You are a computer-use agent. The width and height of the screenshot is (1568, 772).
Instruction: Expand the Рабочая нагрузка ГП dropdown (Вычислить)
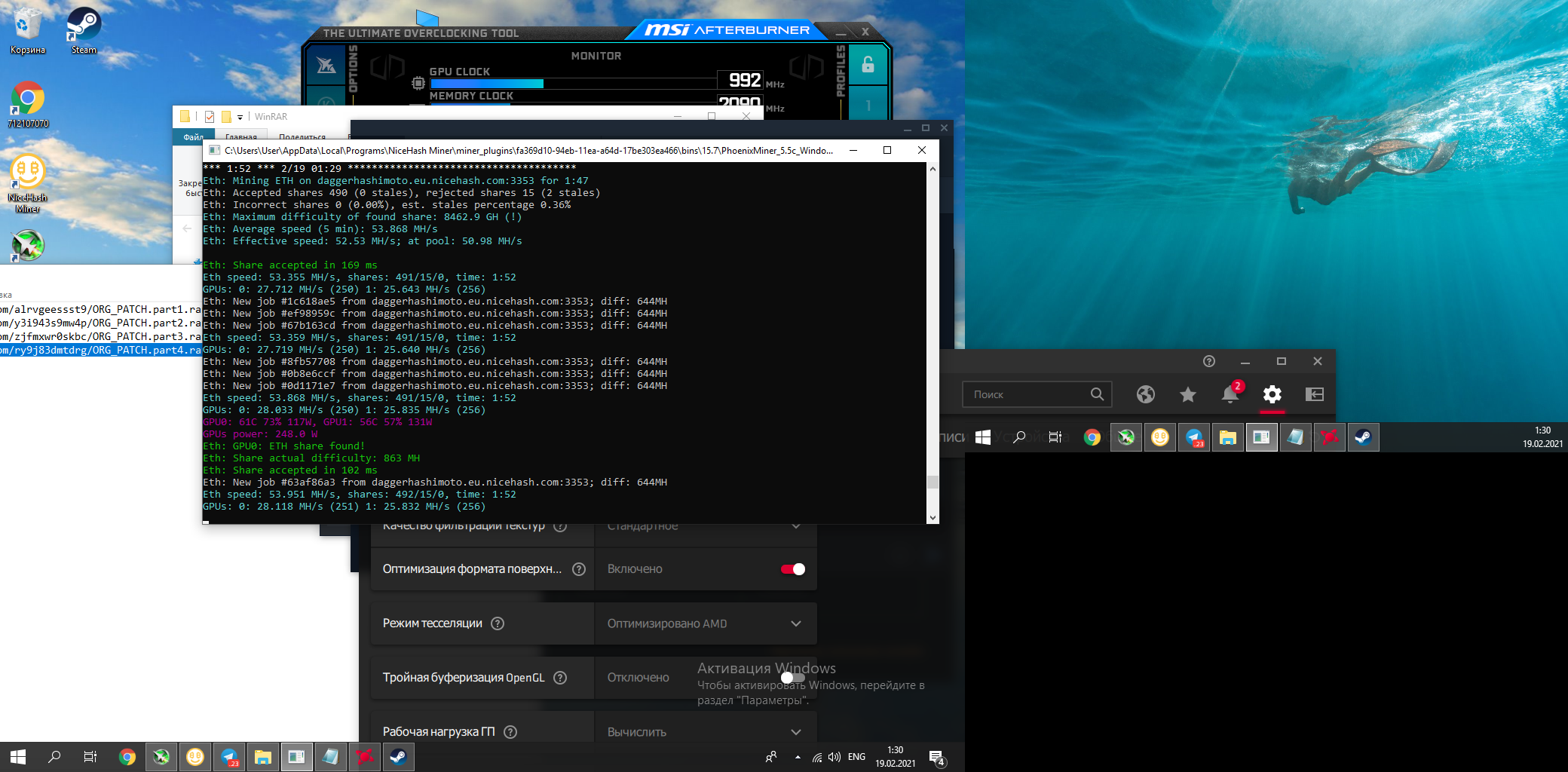(x=706, y=732)
